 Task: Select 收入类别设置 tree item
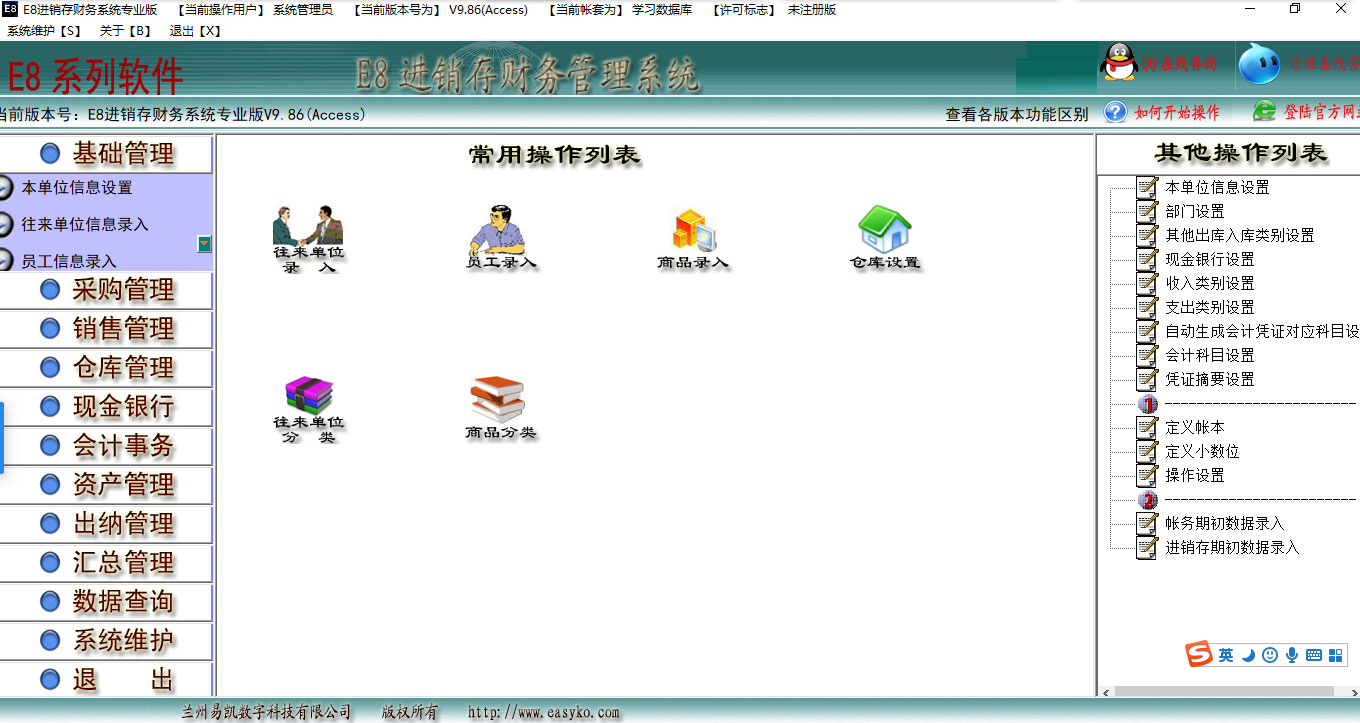click(1210, 283)
